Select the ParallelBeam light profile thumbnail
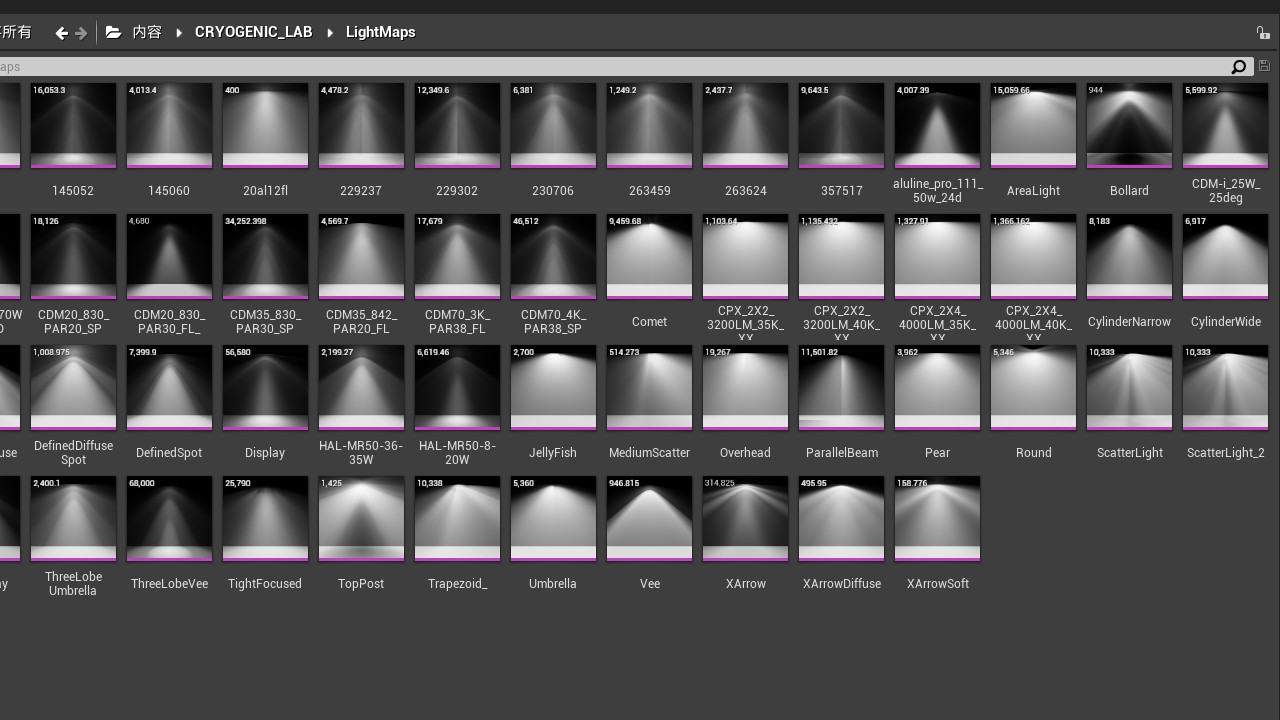 [x=841, y=388]
